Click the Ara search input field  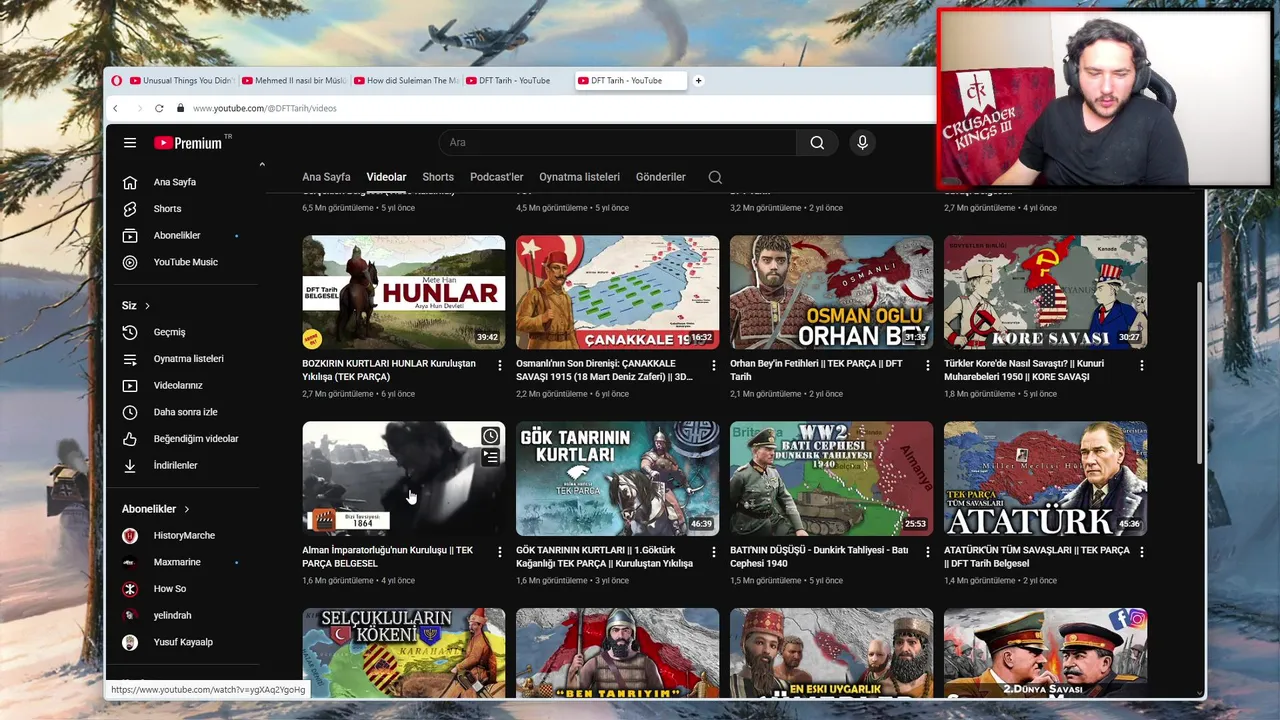coord(617,143)
